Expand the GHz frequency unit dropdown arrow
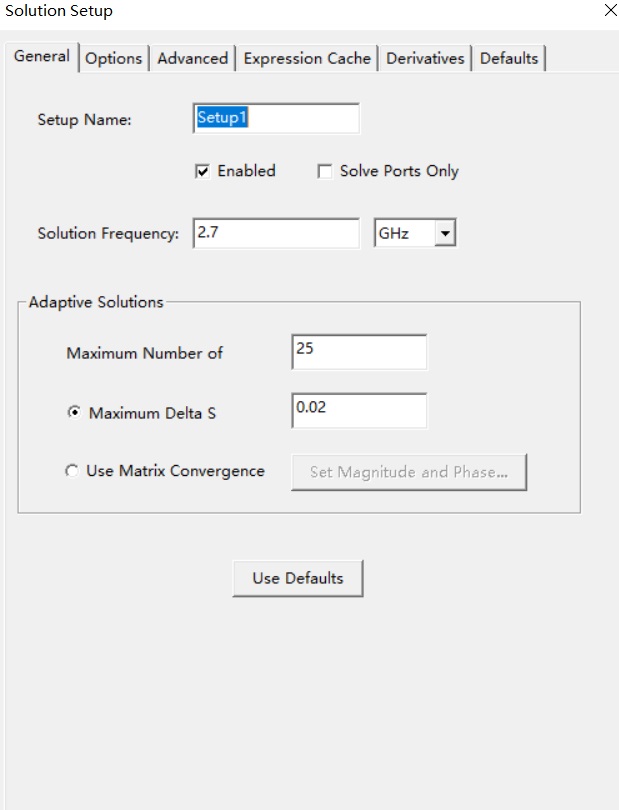Screen dimensions: 619x810 pyautogui.click(x=445, y=233)
